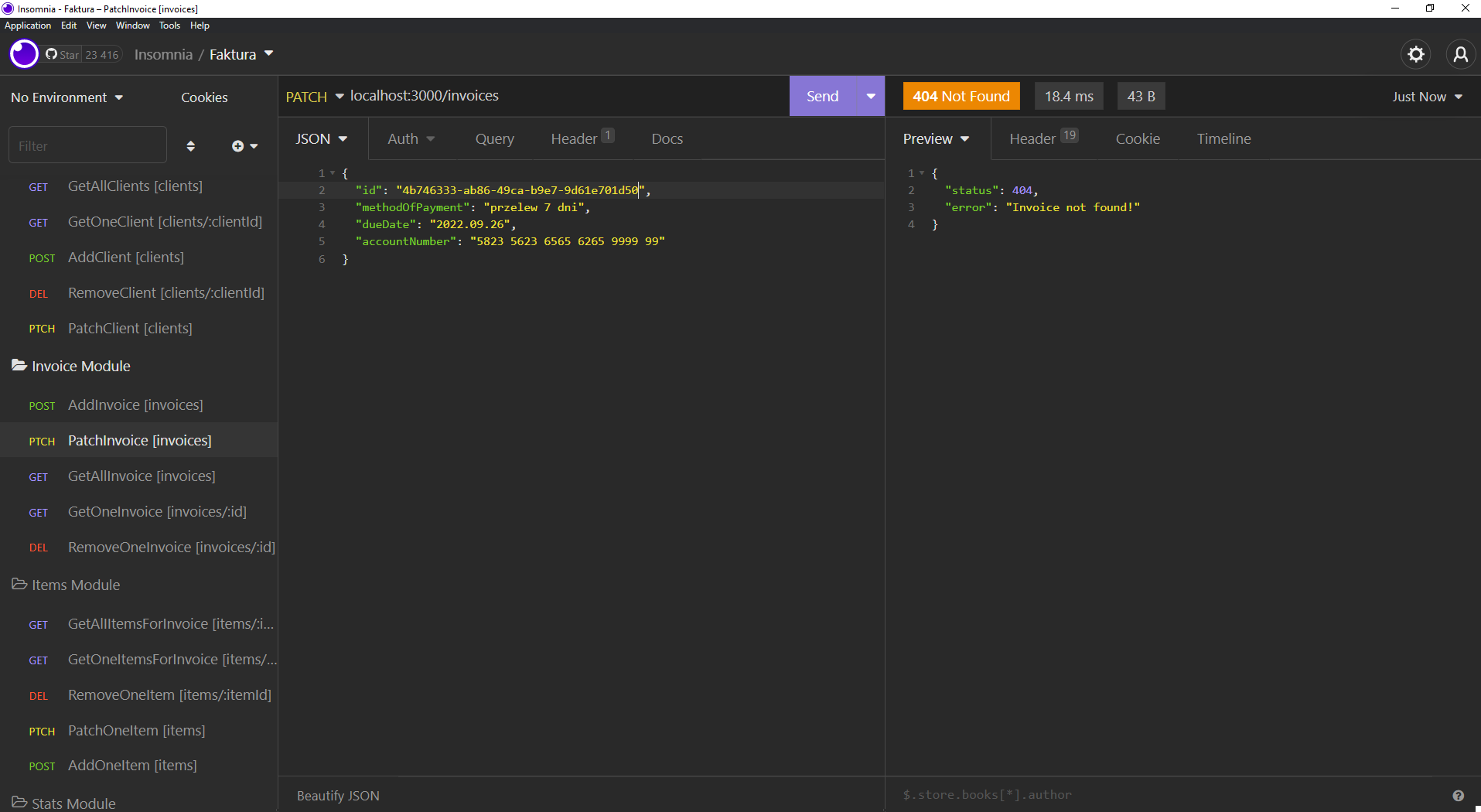
Task: Click the localhost:3000/invoices URL field
Action: point(568,96)
